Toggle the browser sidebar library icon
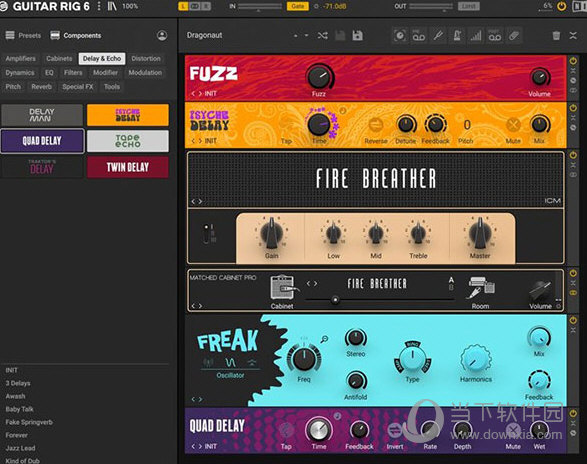The height and width of the screenshot is (464, 587). [x=112, y=6]
